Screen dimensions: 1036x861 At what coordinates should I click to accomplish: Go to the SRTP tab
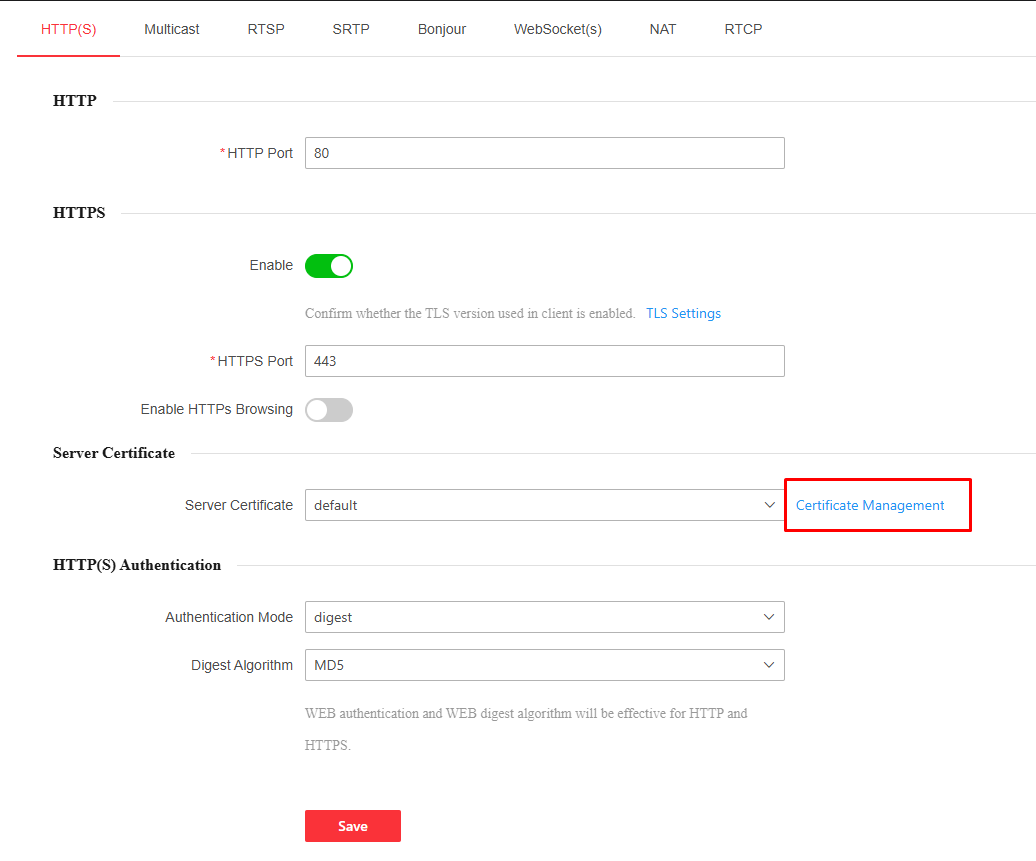[x=351, y=29]
